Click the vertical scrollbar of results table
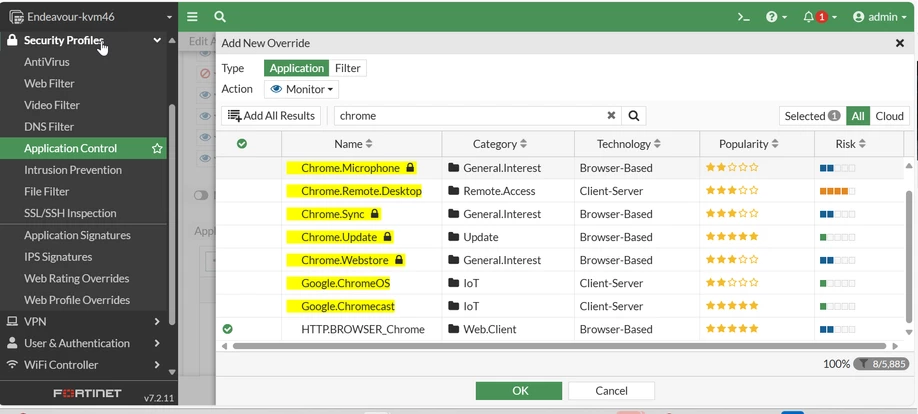 [x=909, y=255]
